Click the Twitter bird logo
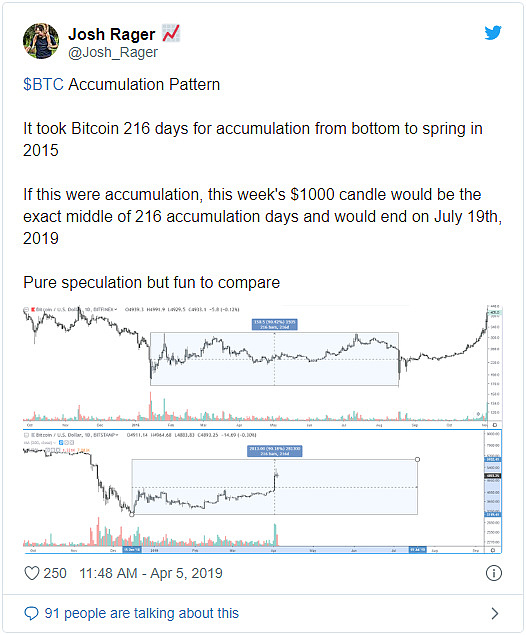The image size is (526, 635). coord(493,33)
